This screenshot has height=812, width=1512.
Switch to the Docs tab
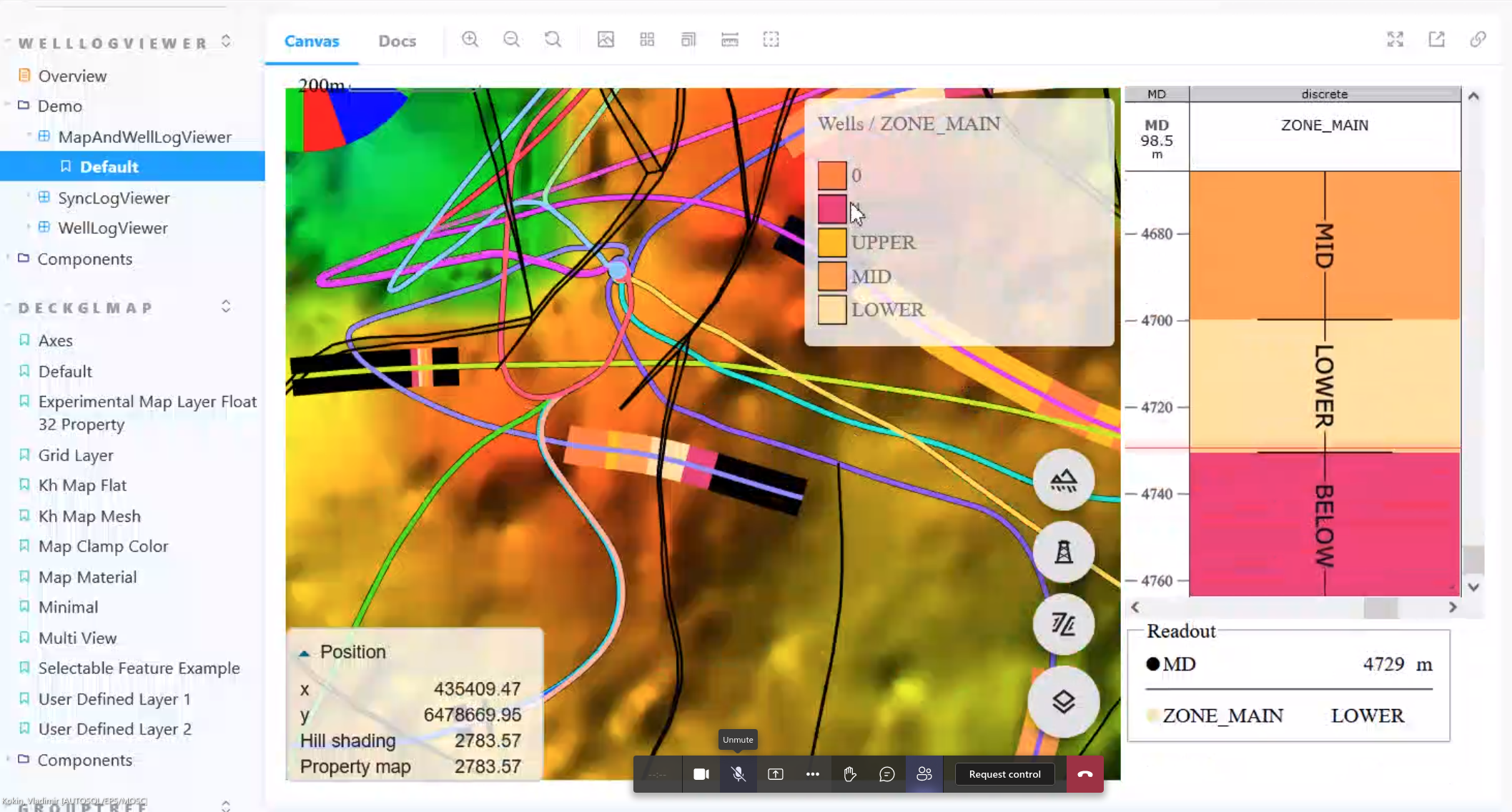397,41
